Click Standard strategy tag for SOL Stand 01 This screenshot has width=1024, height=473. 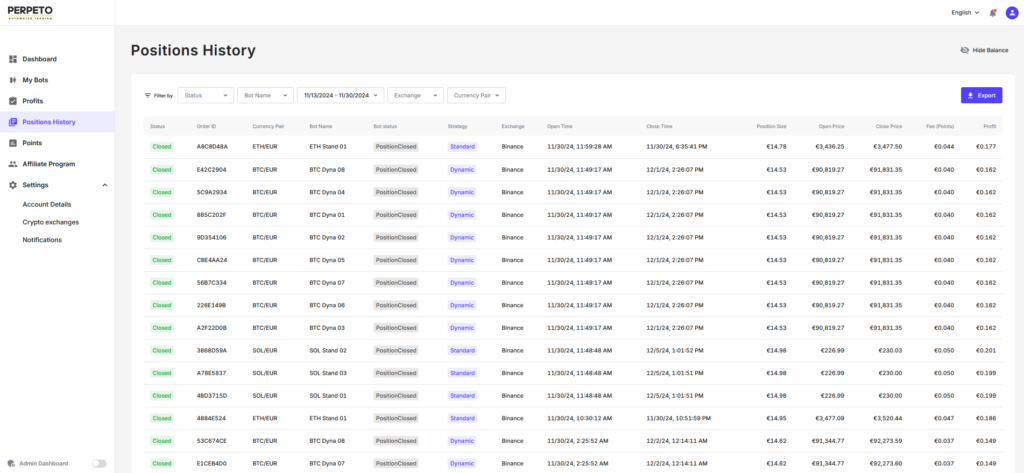pos(462,395)
